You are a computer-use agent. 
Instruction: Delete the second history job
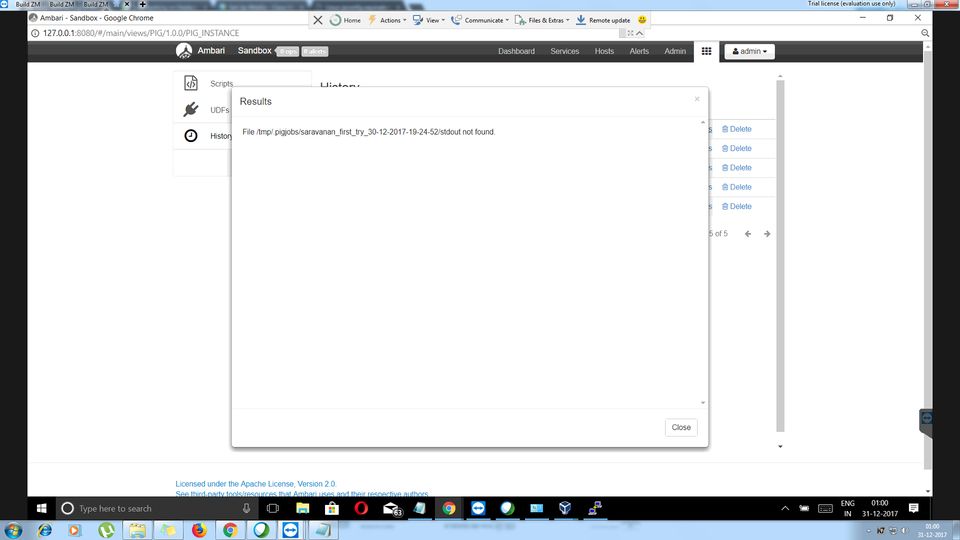(x=737, y=149)
